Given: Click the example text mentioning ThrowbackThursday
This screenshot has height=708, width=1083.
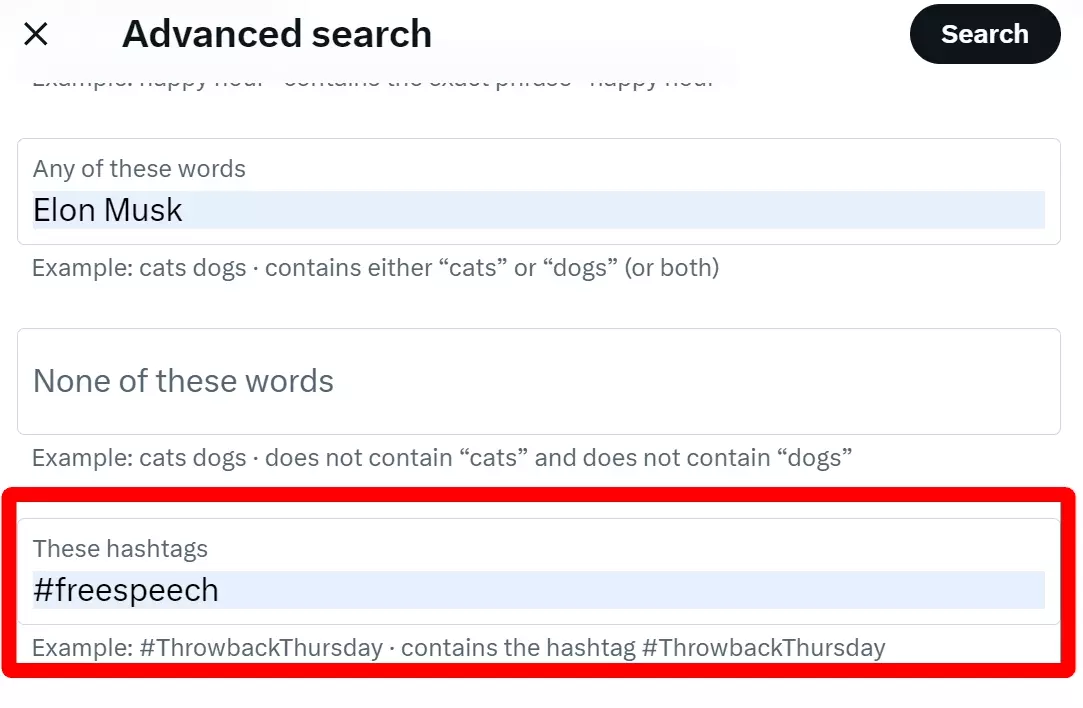Looking at the screenshot, I should pyautogui.click(x=458, y=647).
